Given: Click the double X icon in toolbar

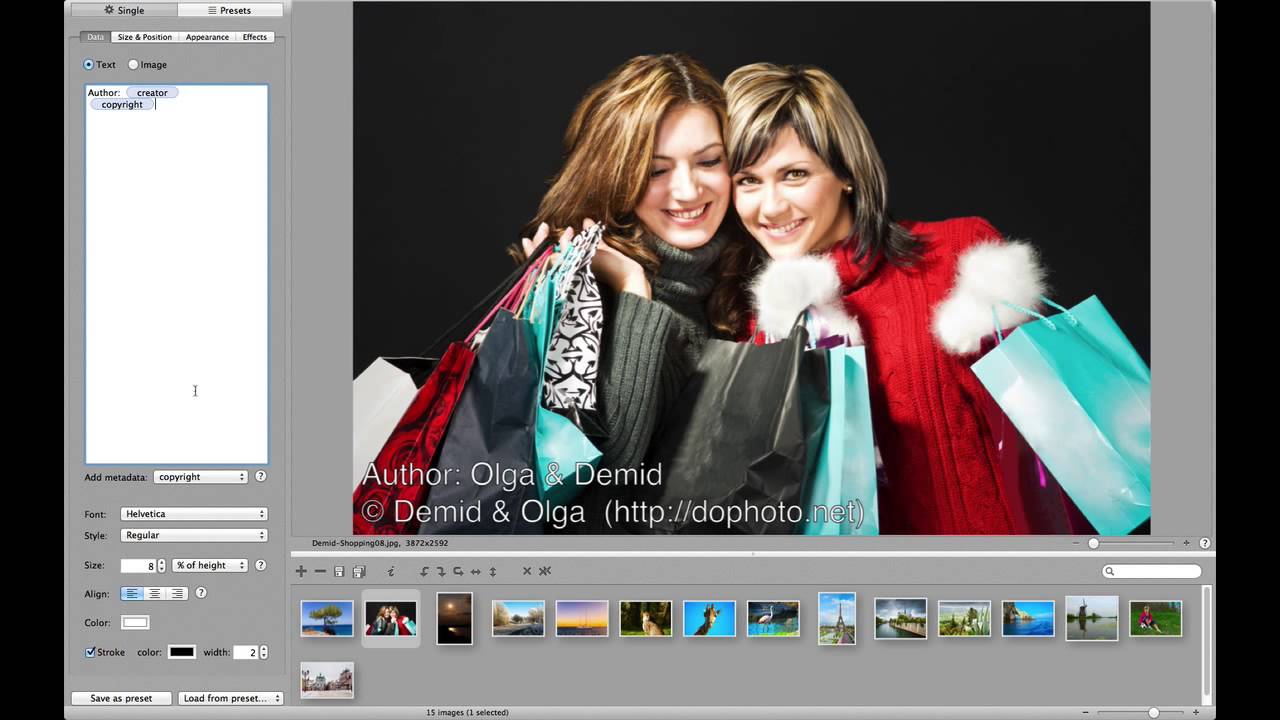Looking at the screenshot, I should 545,571.
